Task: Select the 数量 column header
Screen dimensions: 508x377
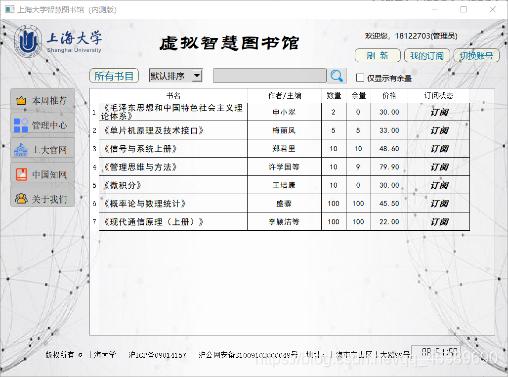Action: (x=334, y=96)
